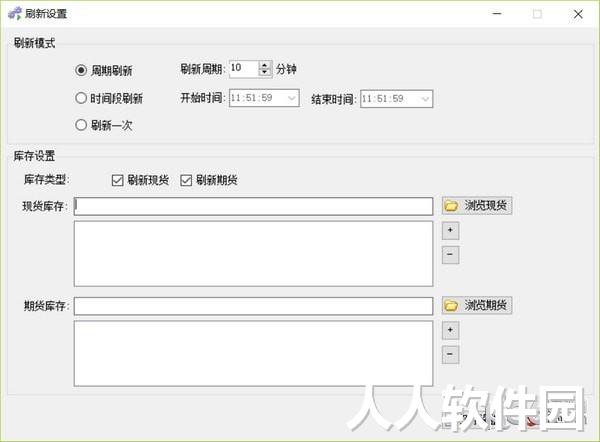600x442 pixels.
Task: Click the 库存类型 label text
Action: (x=46, y=179)
